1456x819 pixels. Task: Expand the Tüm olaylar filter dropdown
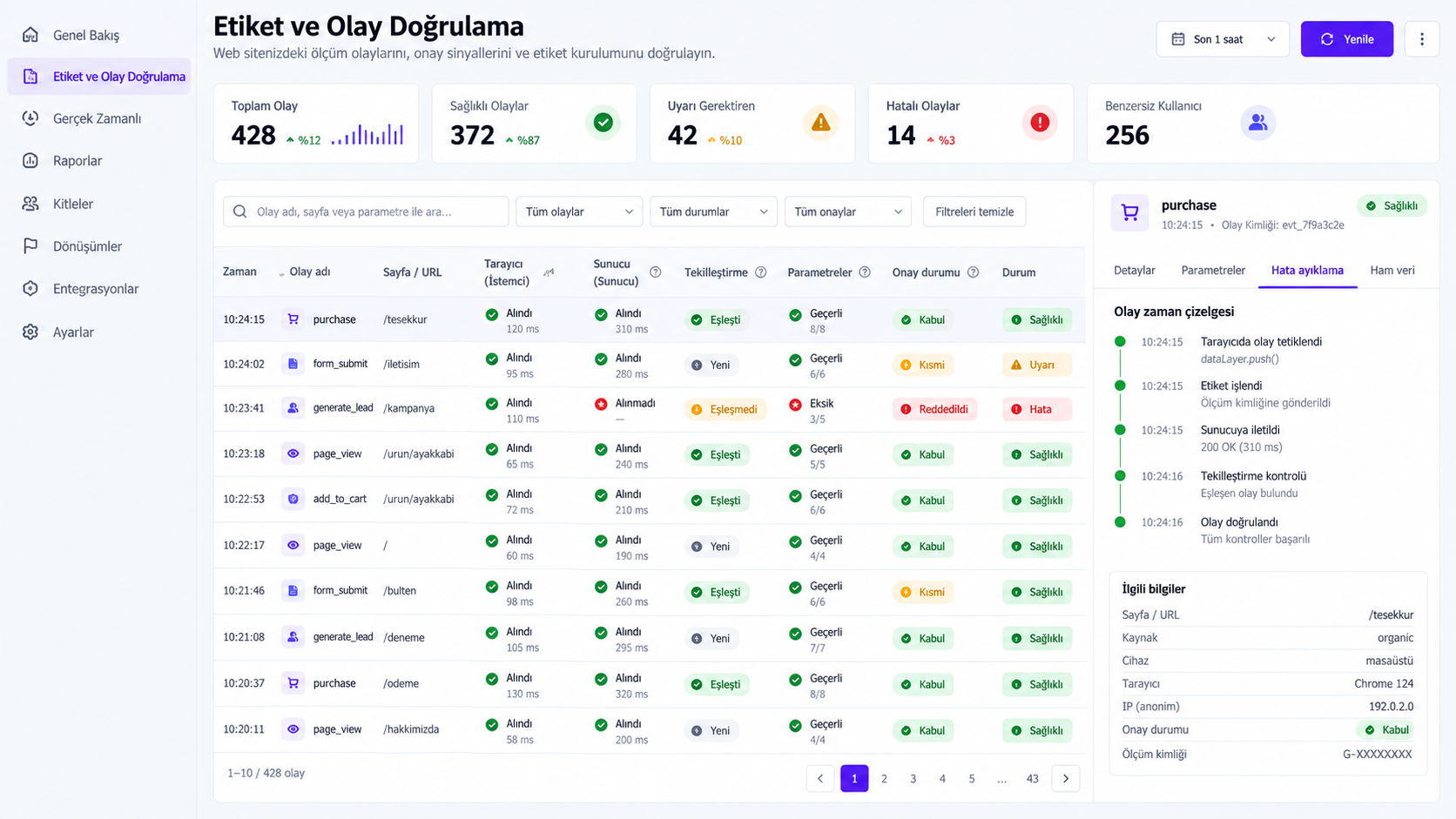click(579, 211)
